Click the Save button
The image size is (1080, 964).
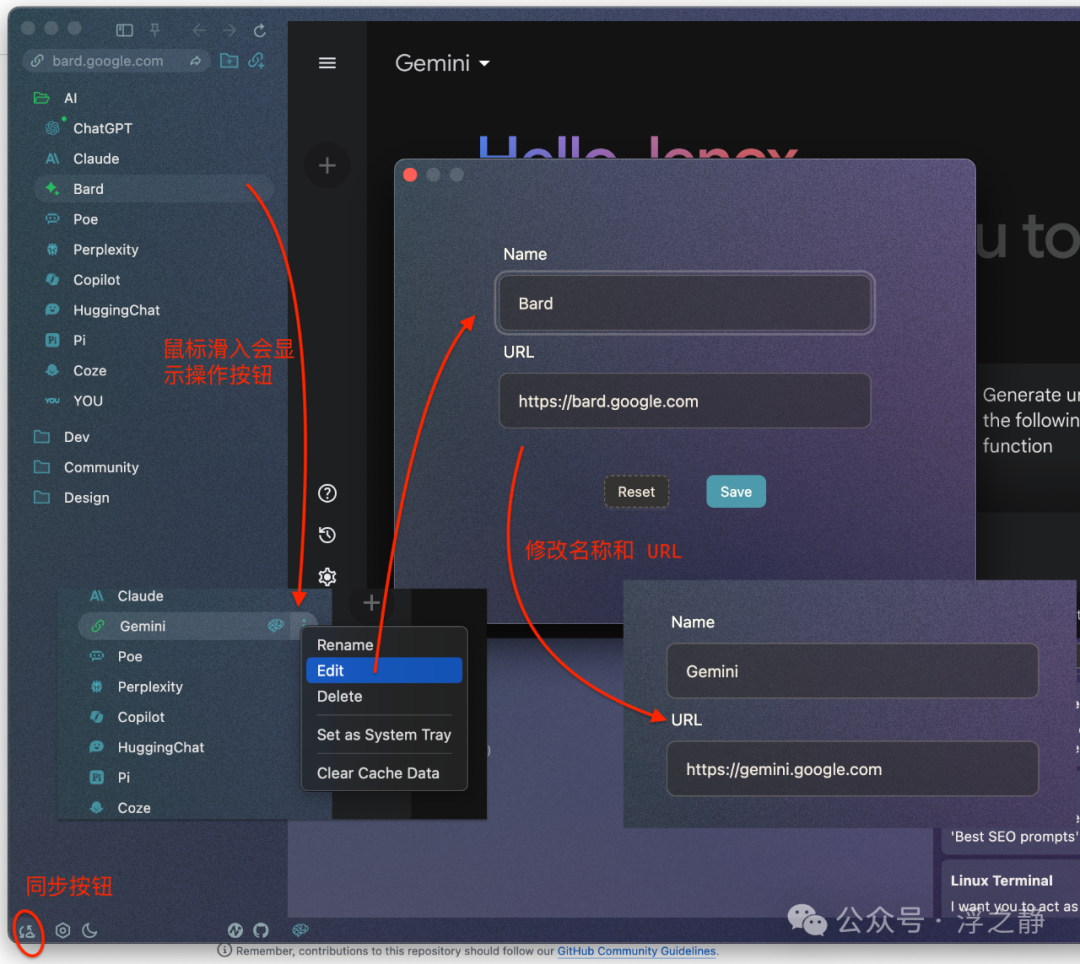[736, 492]
